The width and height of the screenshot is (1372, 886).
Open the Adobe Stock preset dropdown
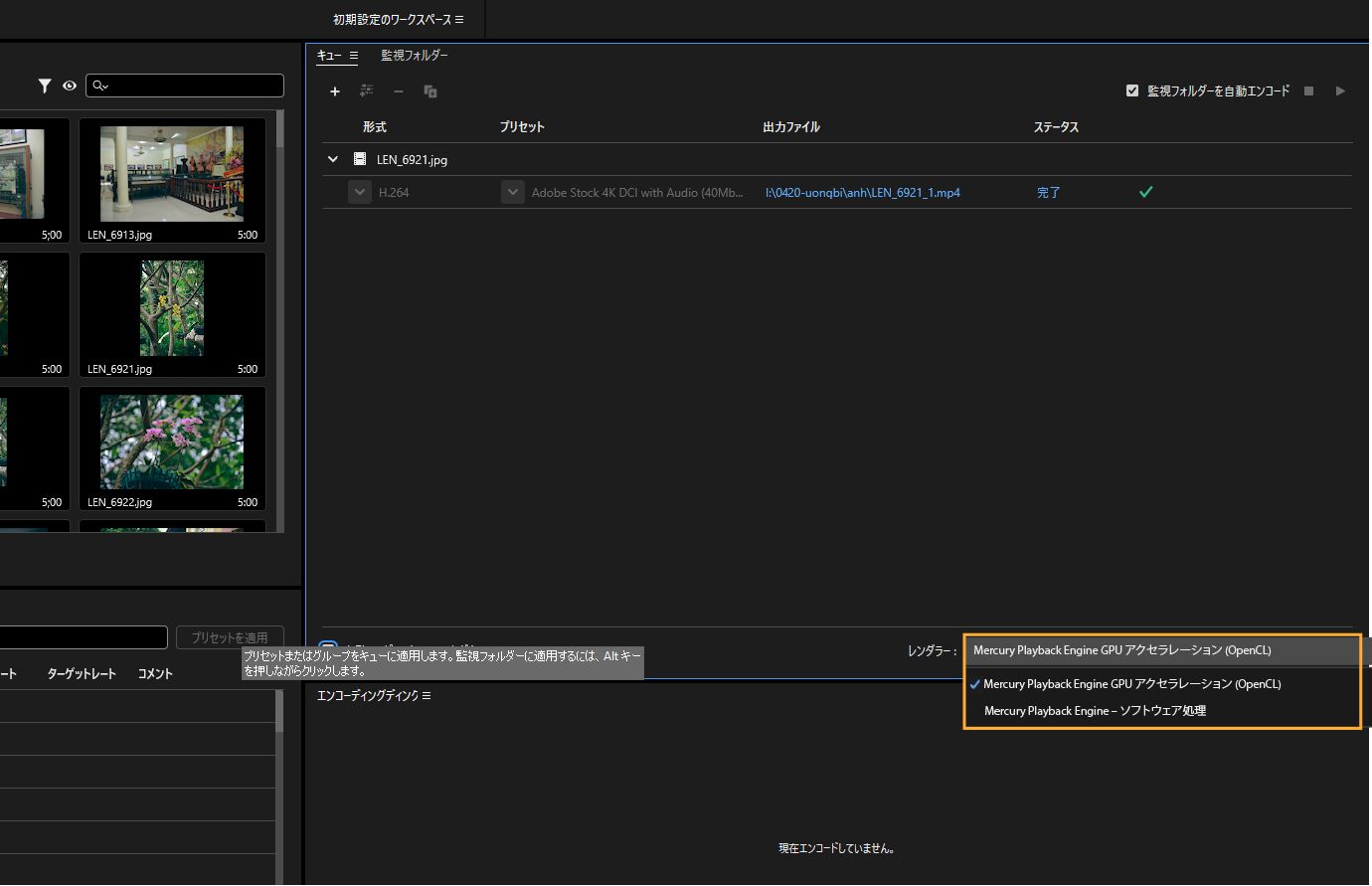coord(512,192)
